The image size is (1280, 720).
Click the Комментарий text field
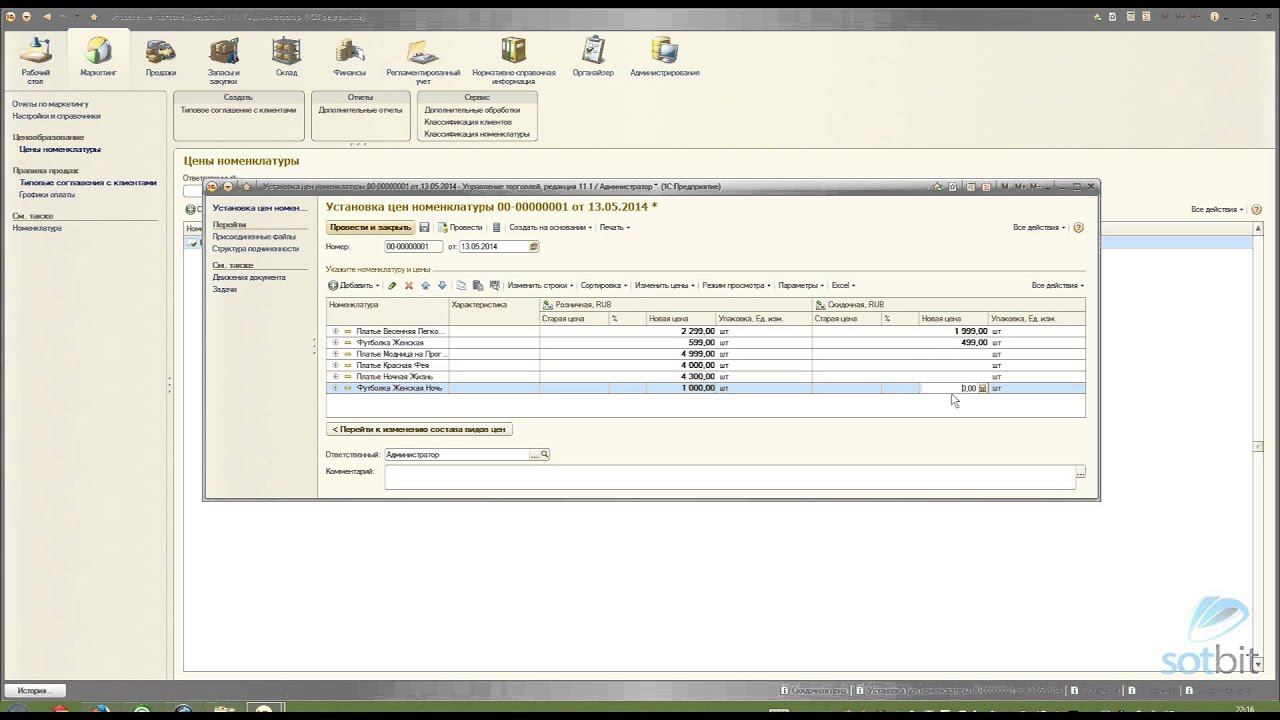[730, 476]
